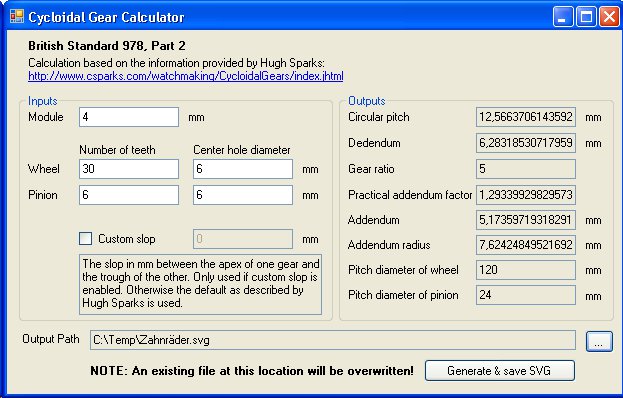Select the Pinion center hole diameter field
This screenshot has width=623, height=398.
243,195
